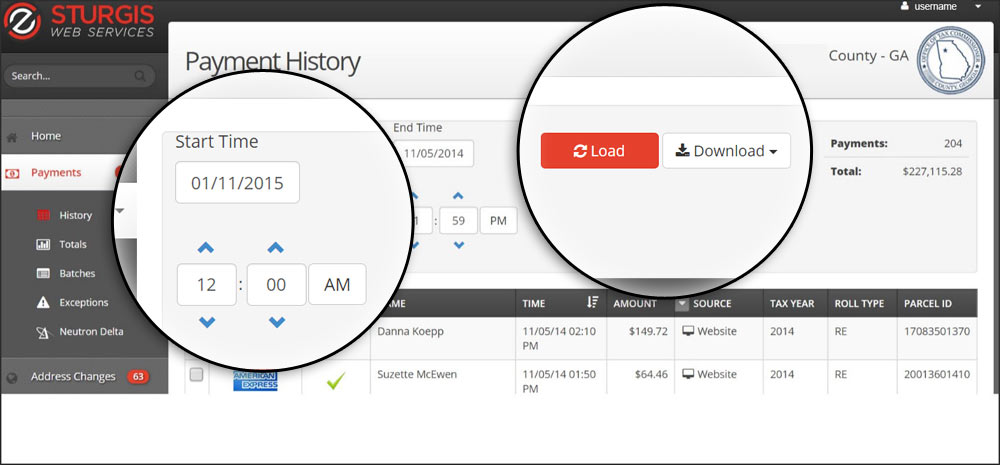The height and width of the screenshot is (465, 1000).
Task: Click Website source in Suzette McEwen row
Action: (709, 374)
